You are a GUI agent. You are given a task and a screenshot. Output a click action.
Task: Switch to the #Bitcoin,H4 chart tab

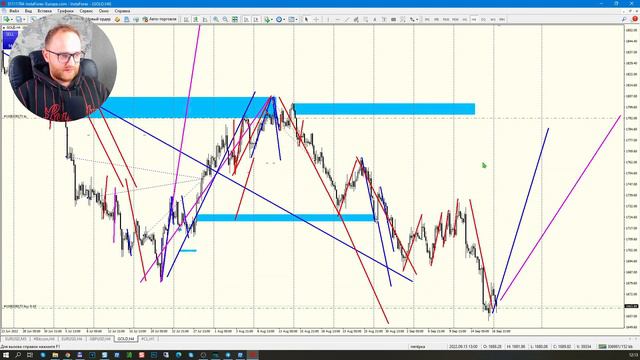pos(44,339)
